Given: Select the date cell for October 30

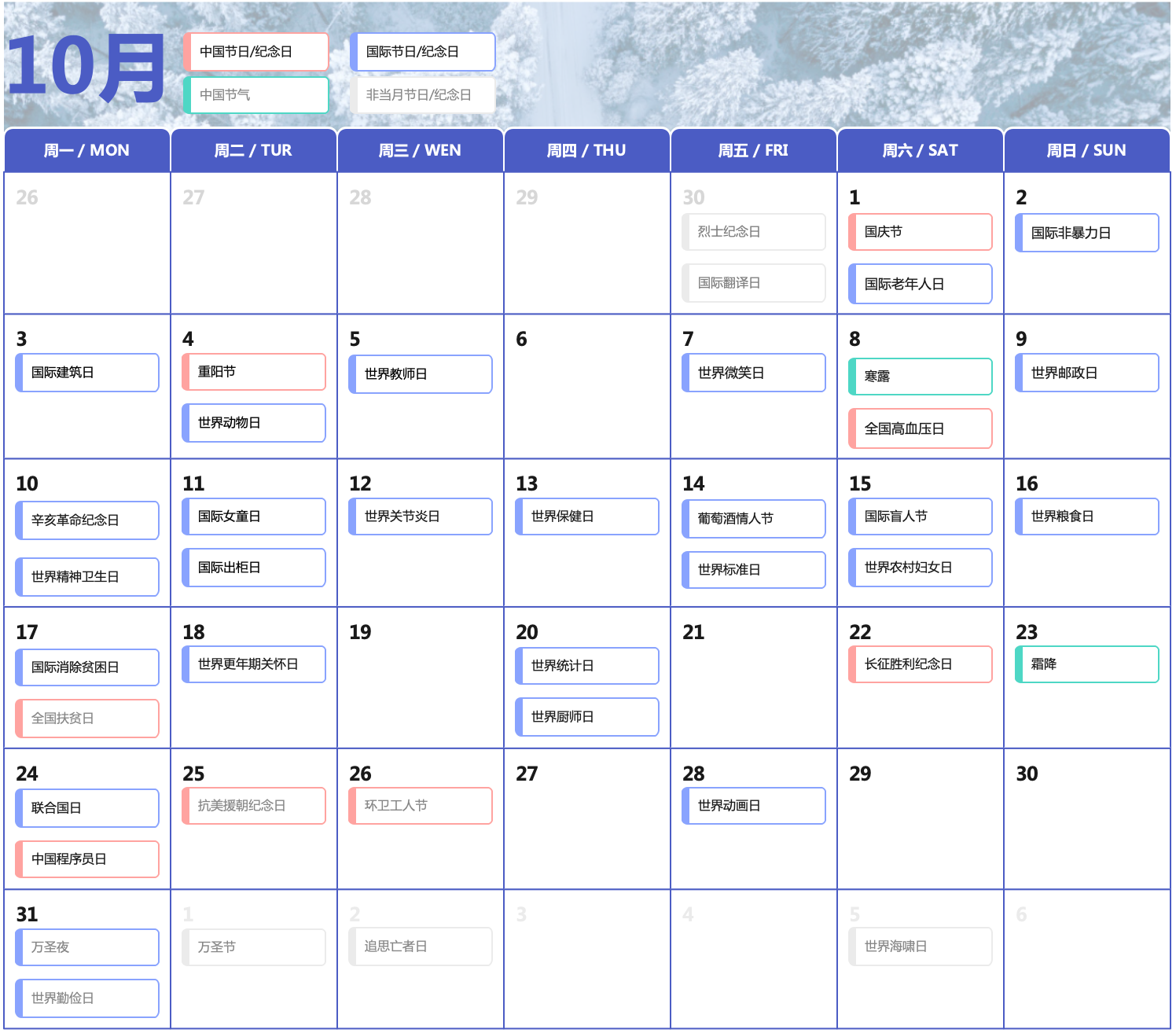Looking at the screenshot, I should (x=1086, y=819).
